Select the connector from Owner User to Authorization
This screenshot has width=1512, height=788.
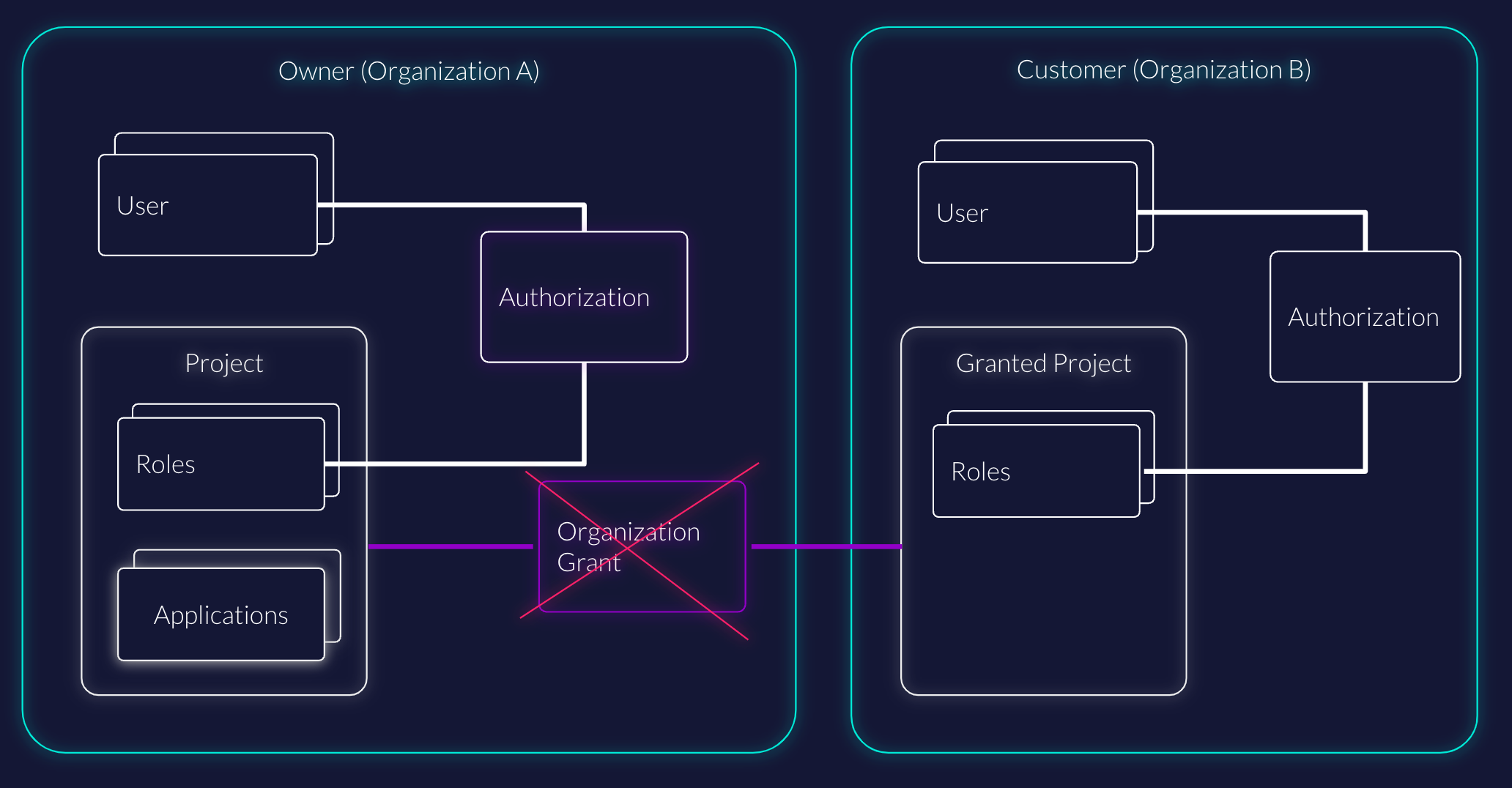454,205
